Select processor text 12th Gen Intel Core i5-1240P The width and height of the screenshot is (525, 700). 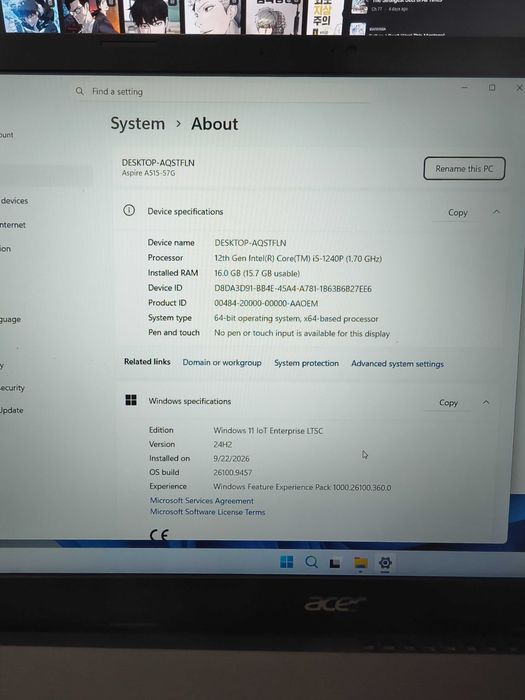[298, 258]
